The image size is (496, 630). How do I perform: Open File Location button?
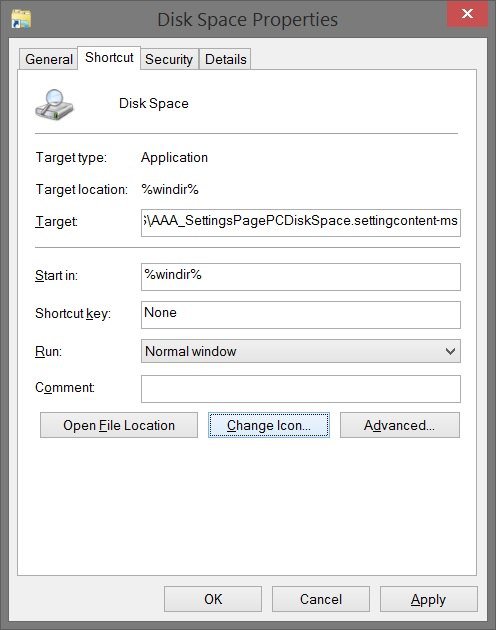click(x=119, y=425)
